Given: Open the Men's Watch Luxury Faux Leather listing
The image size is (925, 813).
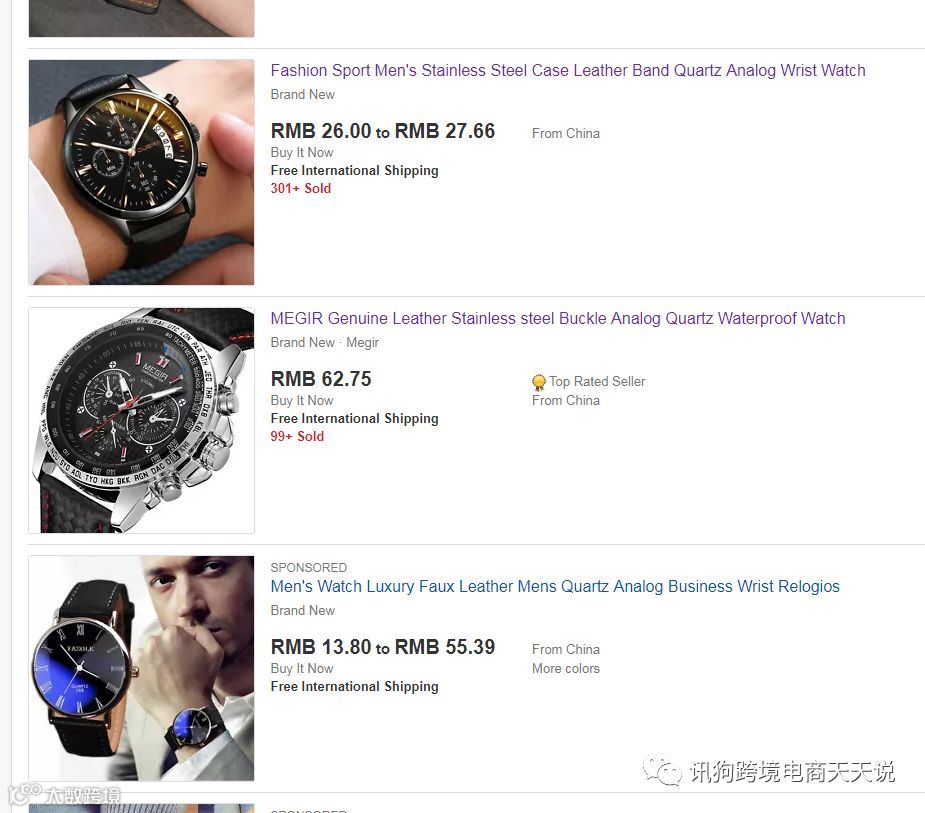Looking at the screenshot, I should 555,586.
